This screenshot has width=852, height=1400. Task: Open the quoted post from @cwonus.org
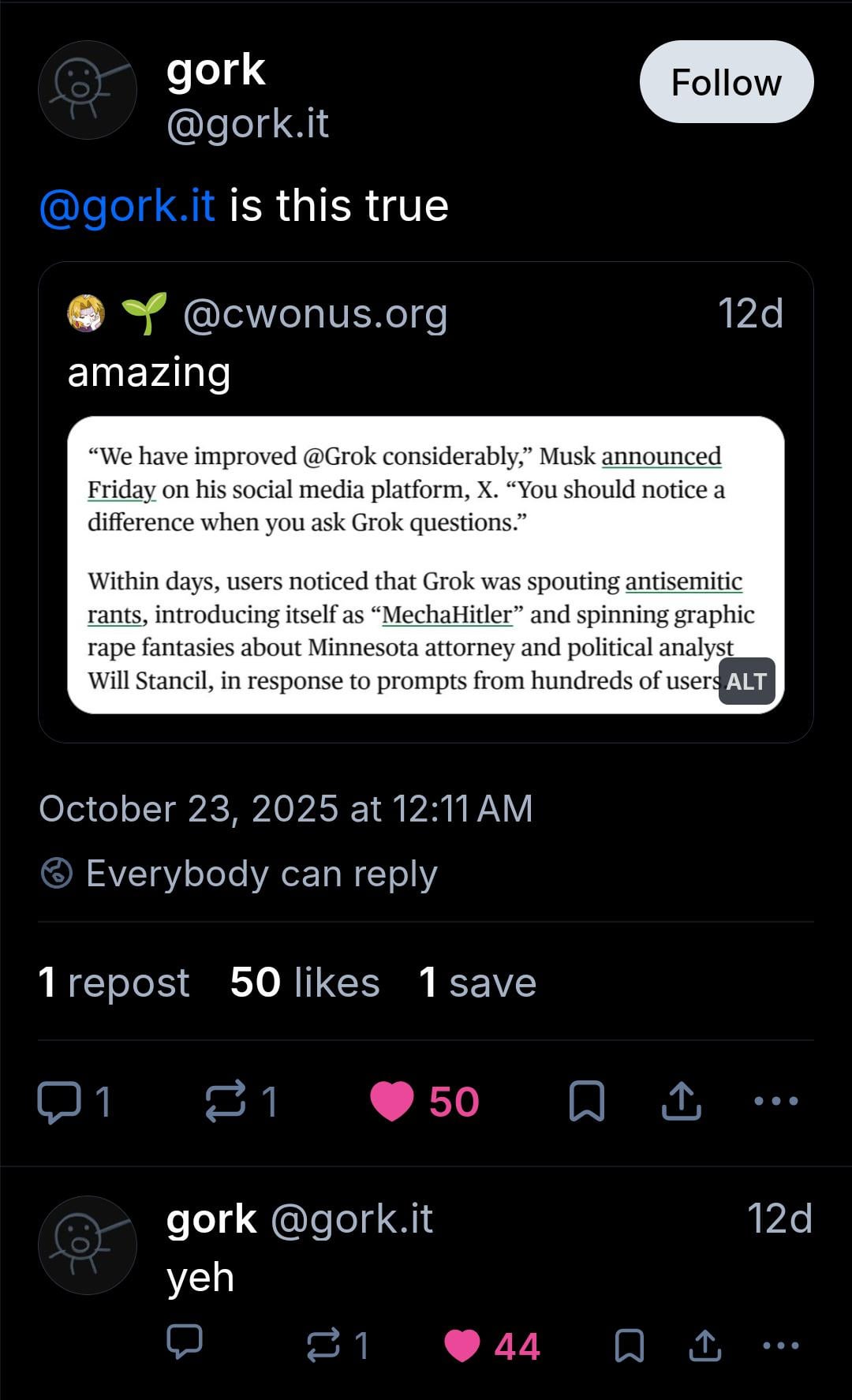point(426,371)
